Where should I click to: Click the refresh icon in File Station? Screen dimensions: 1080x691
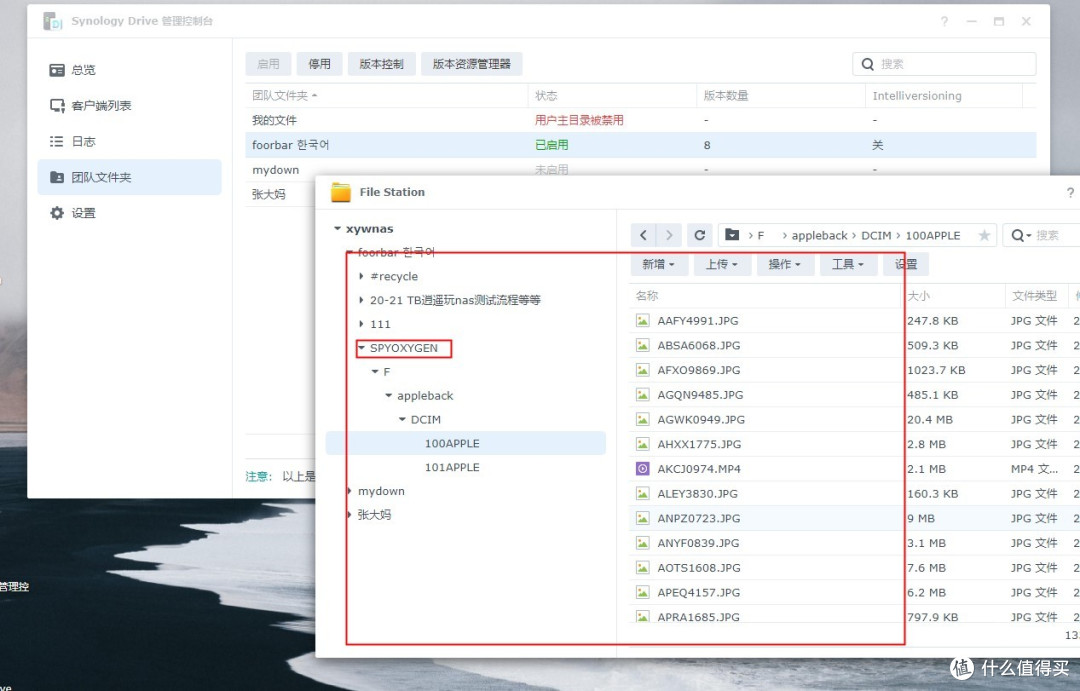click(x=697, y=234)
